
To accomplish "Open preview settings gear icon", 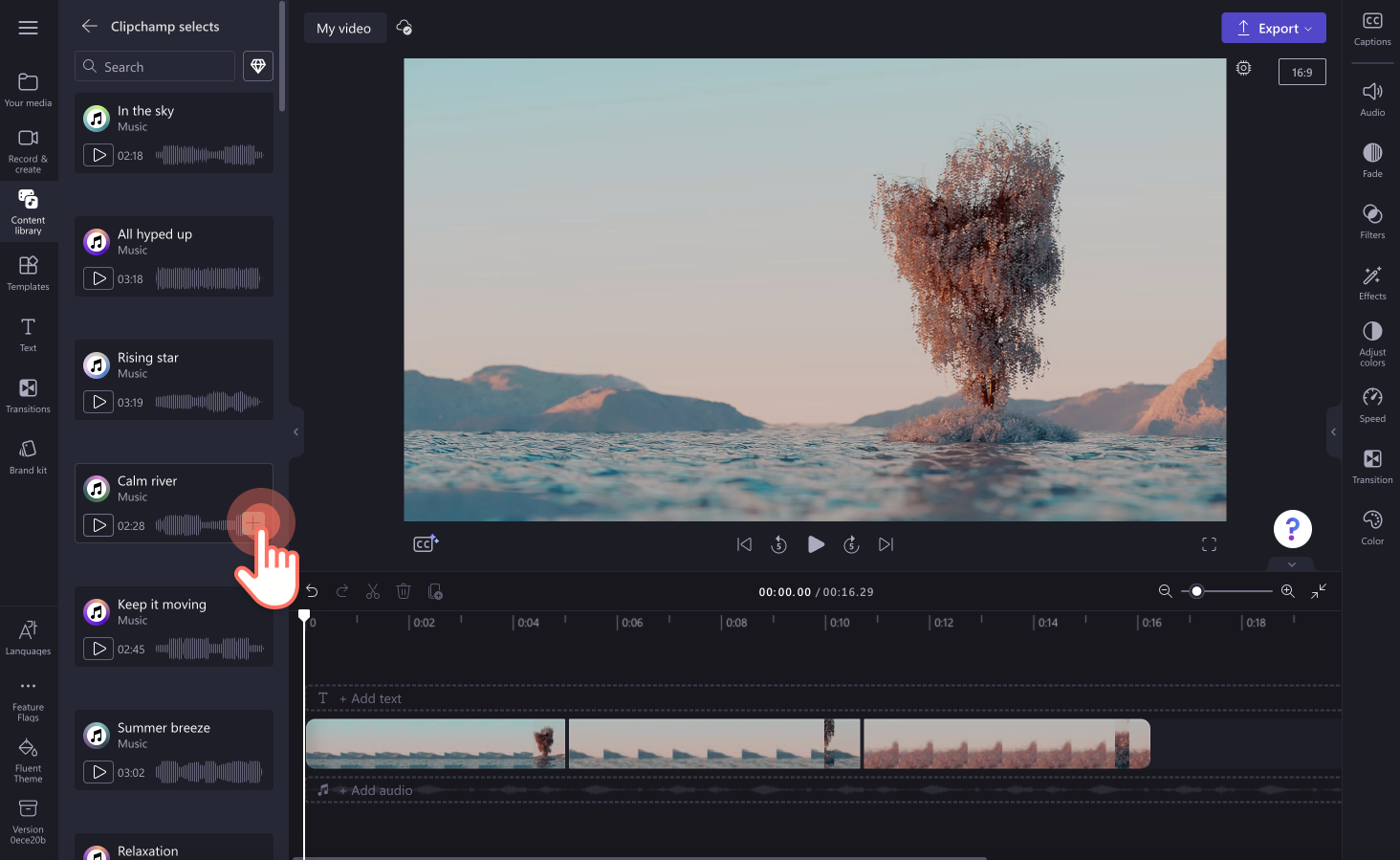I will [x=1243, y=68].
